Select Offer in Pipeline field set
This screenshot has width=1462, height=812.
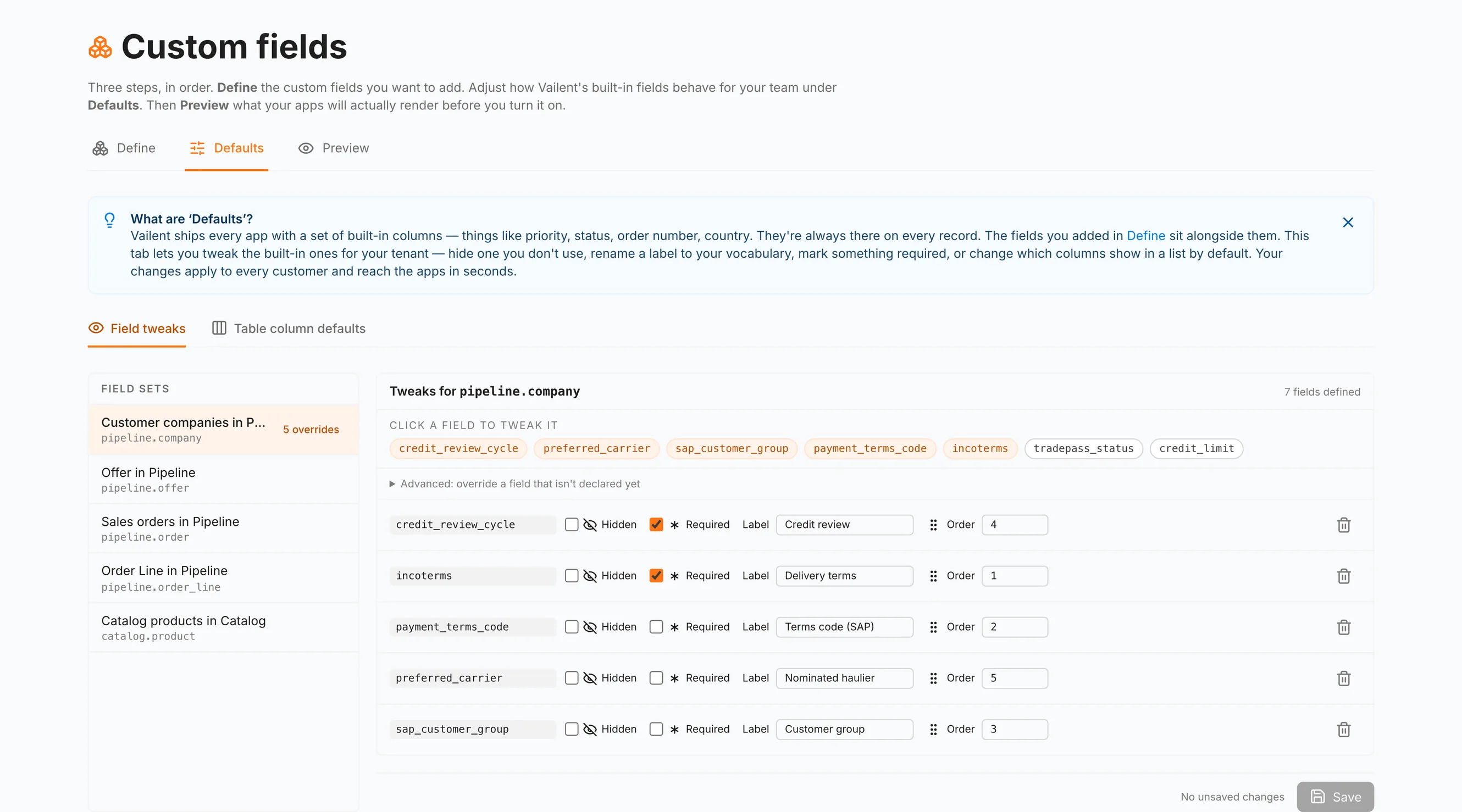224,480
